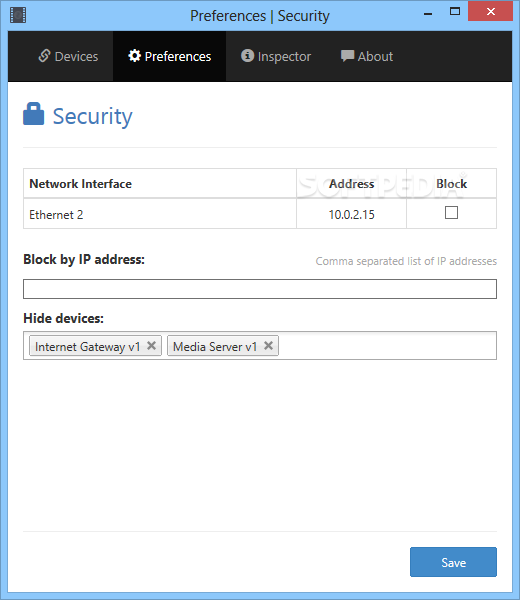This screenshot has height=600, width=520.
Task: Open the About tab
Action: [367, 56]
